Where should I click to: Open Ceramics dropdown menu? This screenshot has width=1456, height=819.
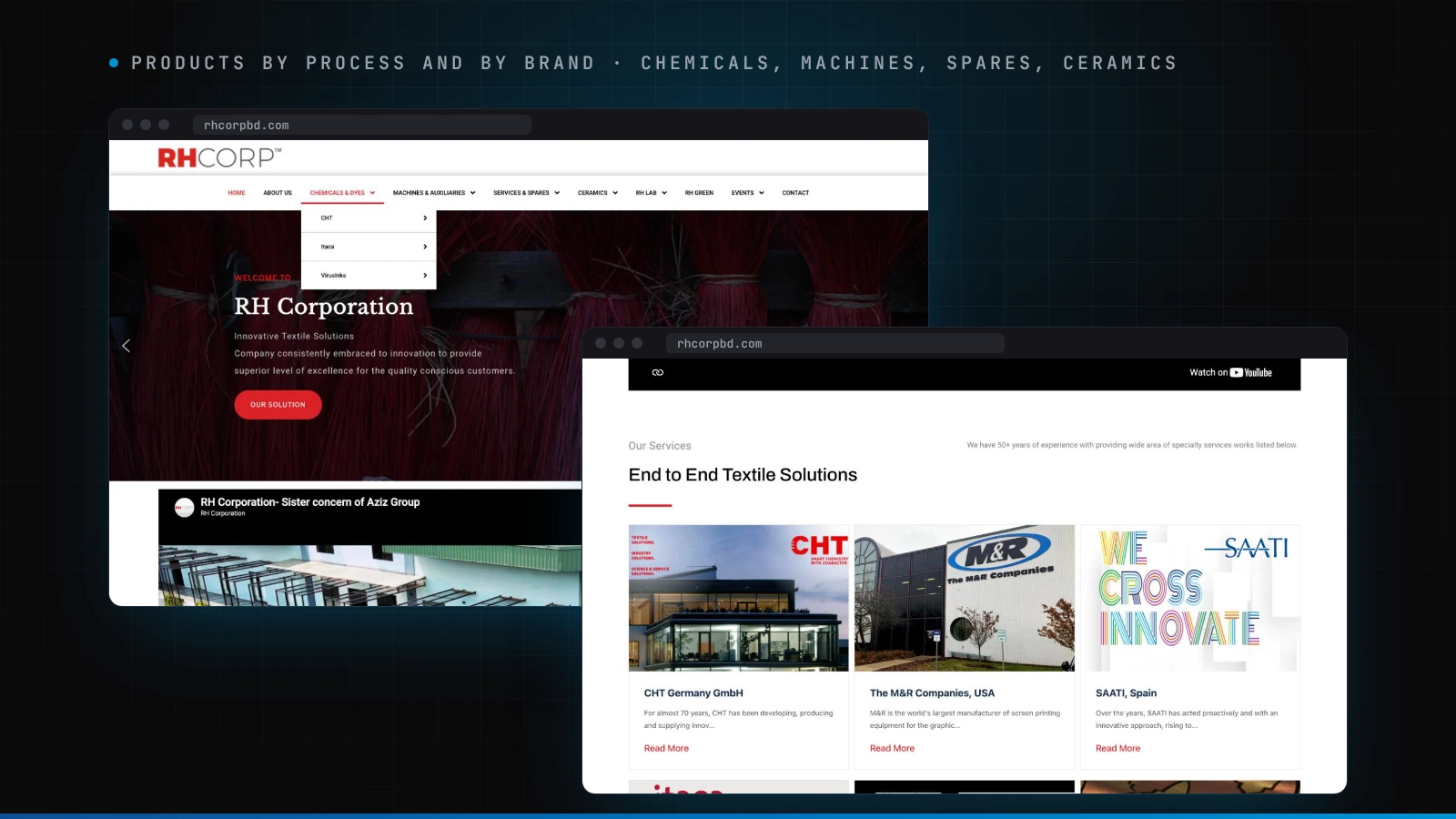pyautogui.click(x=598, y=193)
